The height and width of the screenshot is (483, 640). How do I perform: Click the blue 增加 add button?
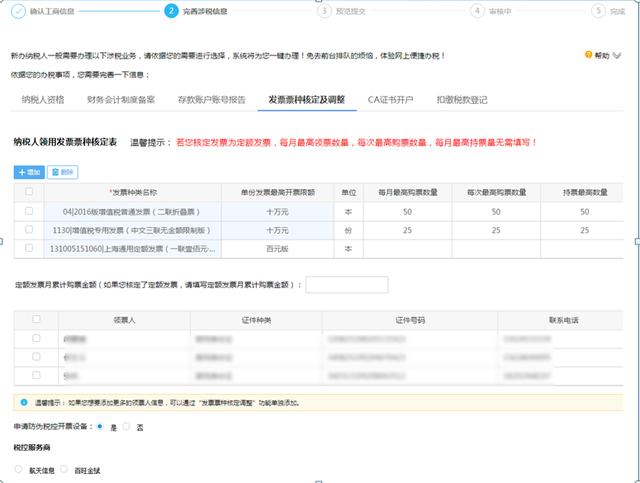coord(29,172)
